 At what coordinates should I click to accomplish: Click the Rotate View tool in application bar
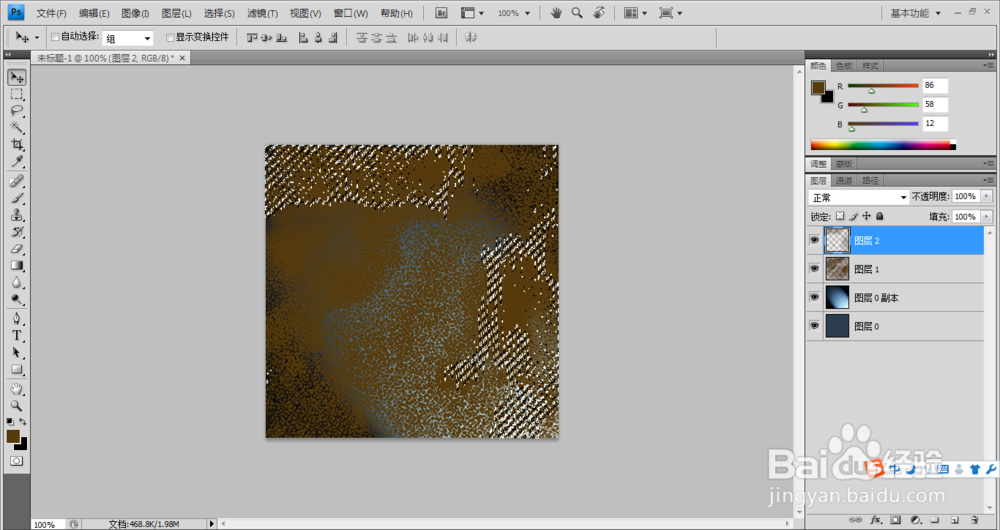[599, 13]
